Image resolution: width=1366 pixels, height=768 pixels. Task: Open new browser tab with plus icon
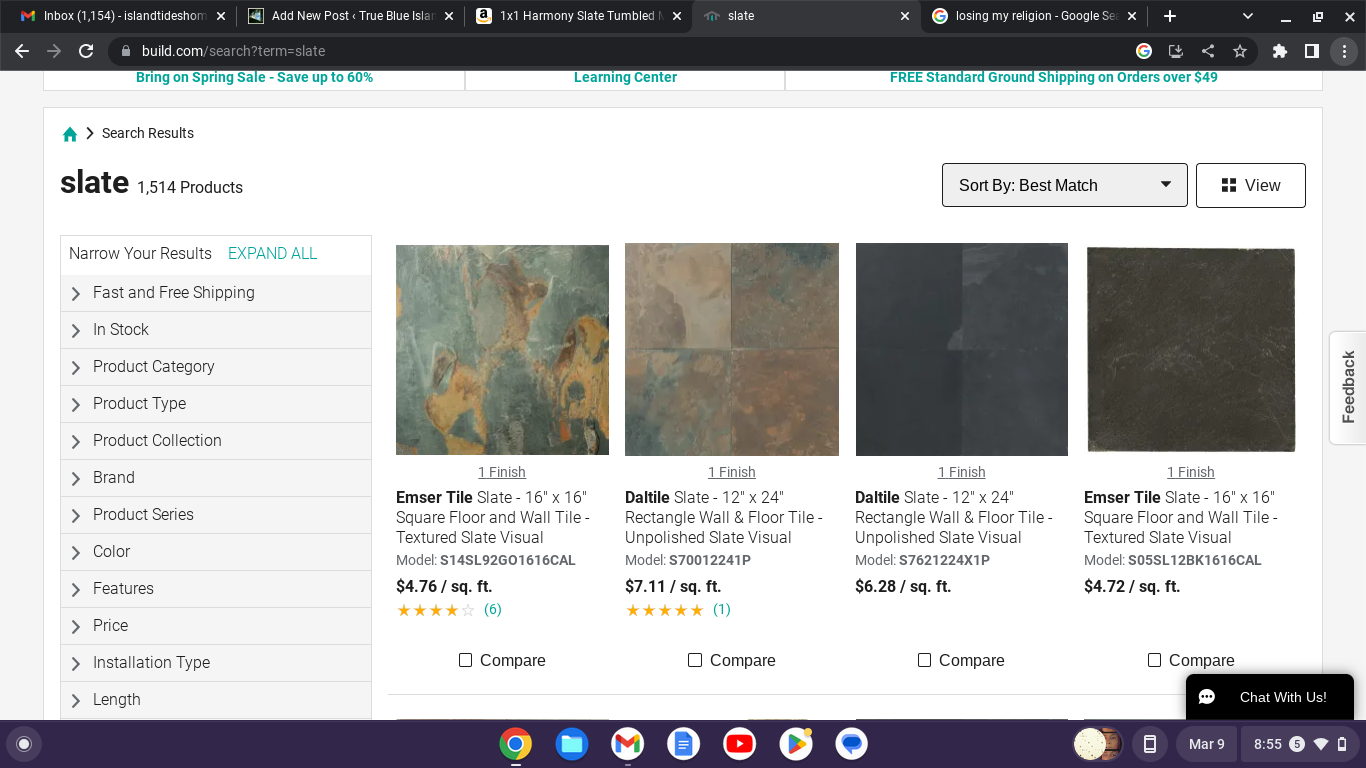1170,16
